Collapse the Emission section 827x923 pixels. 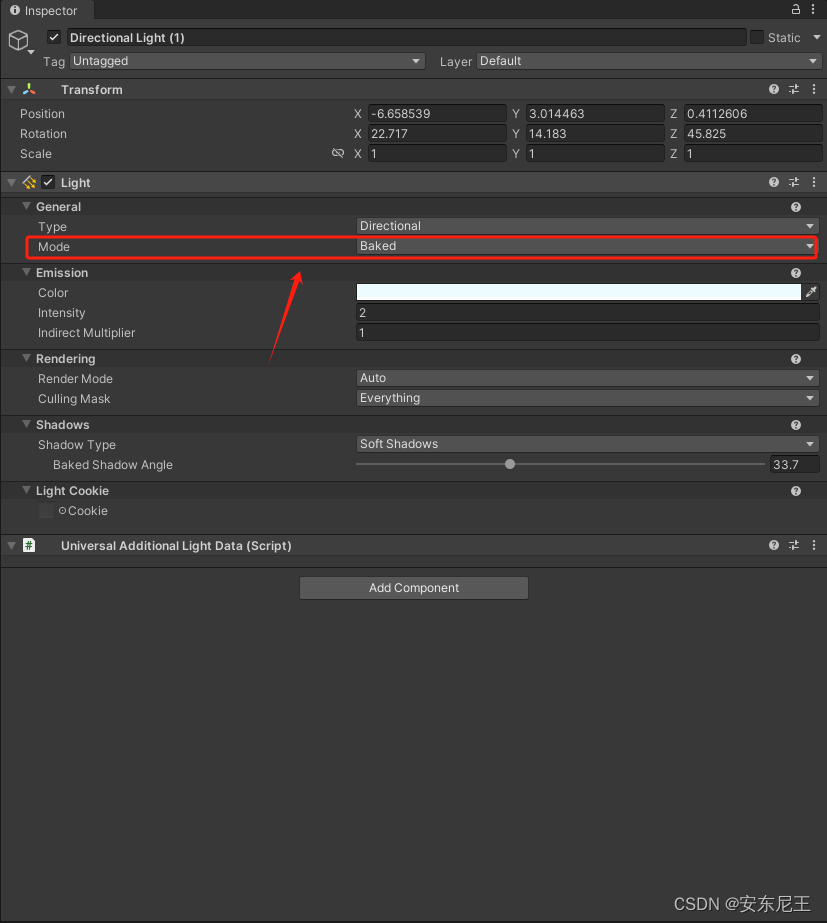[x=26, y=272]
